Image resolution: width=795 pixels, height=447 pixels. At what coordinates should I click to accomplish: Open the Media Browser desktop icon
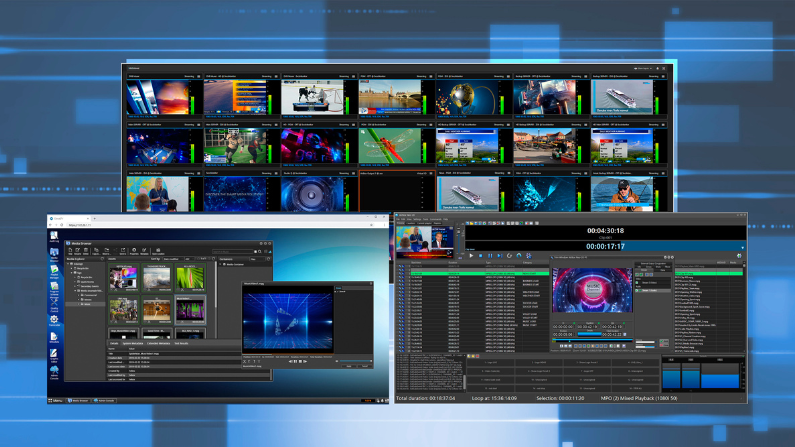tap(54, 251)
